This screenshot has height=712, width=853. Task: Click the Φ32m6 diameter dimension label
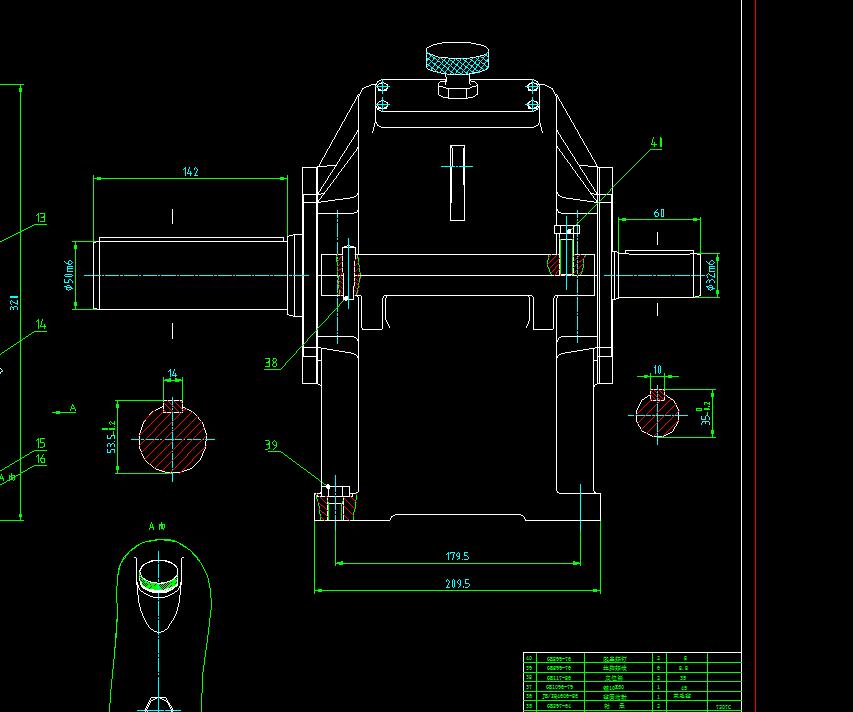(710, 275)
